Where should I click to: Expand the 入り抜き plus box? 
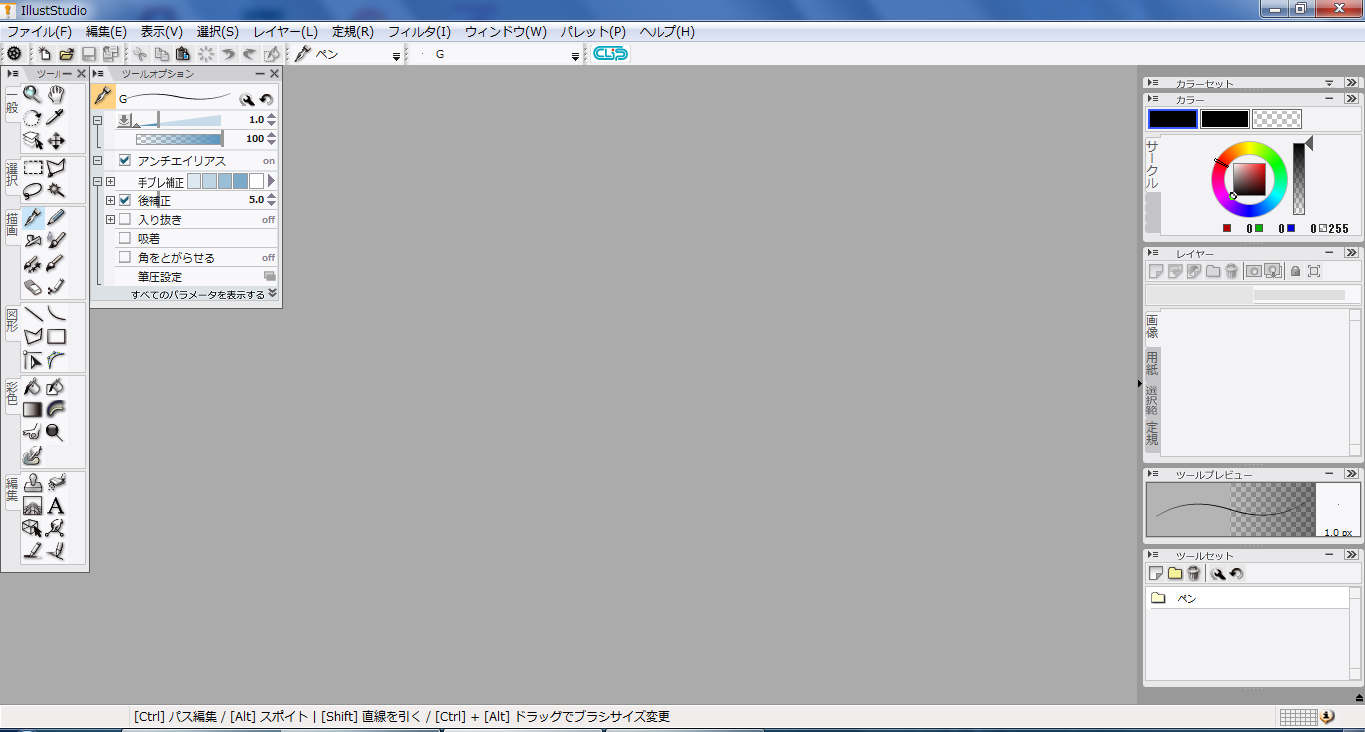click(111, 219)
